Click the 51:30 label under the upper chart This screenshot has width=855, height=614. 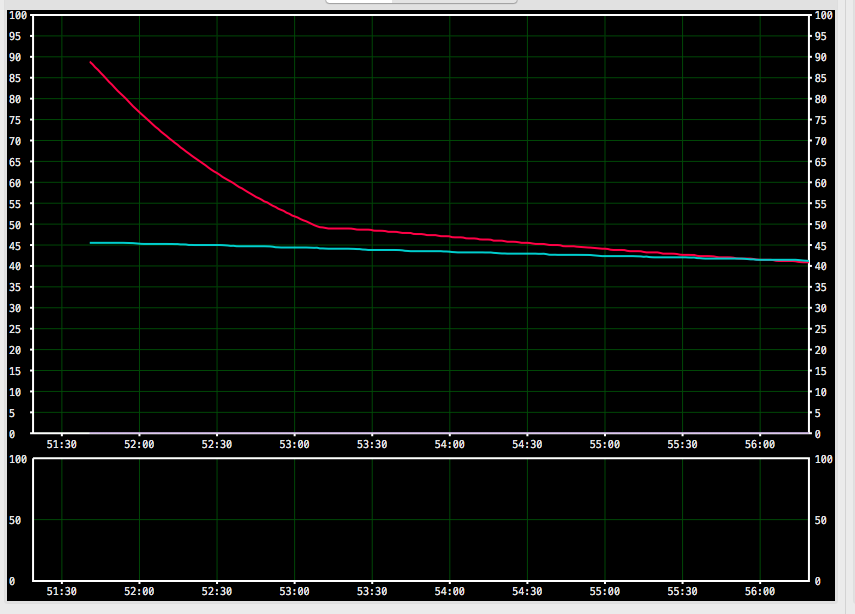(62, 444)
